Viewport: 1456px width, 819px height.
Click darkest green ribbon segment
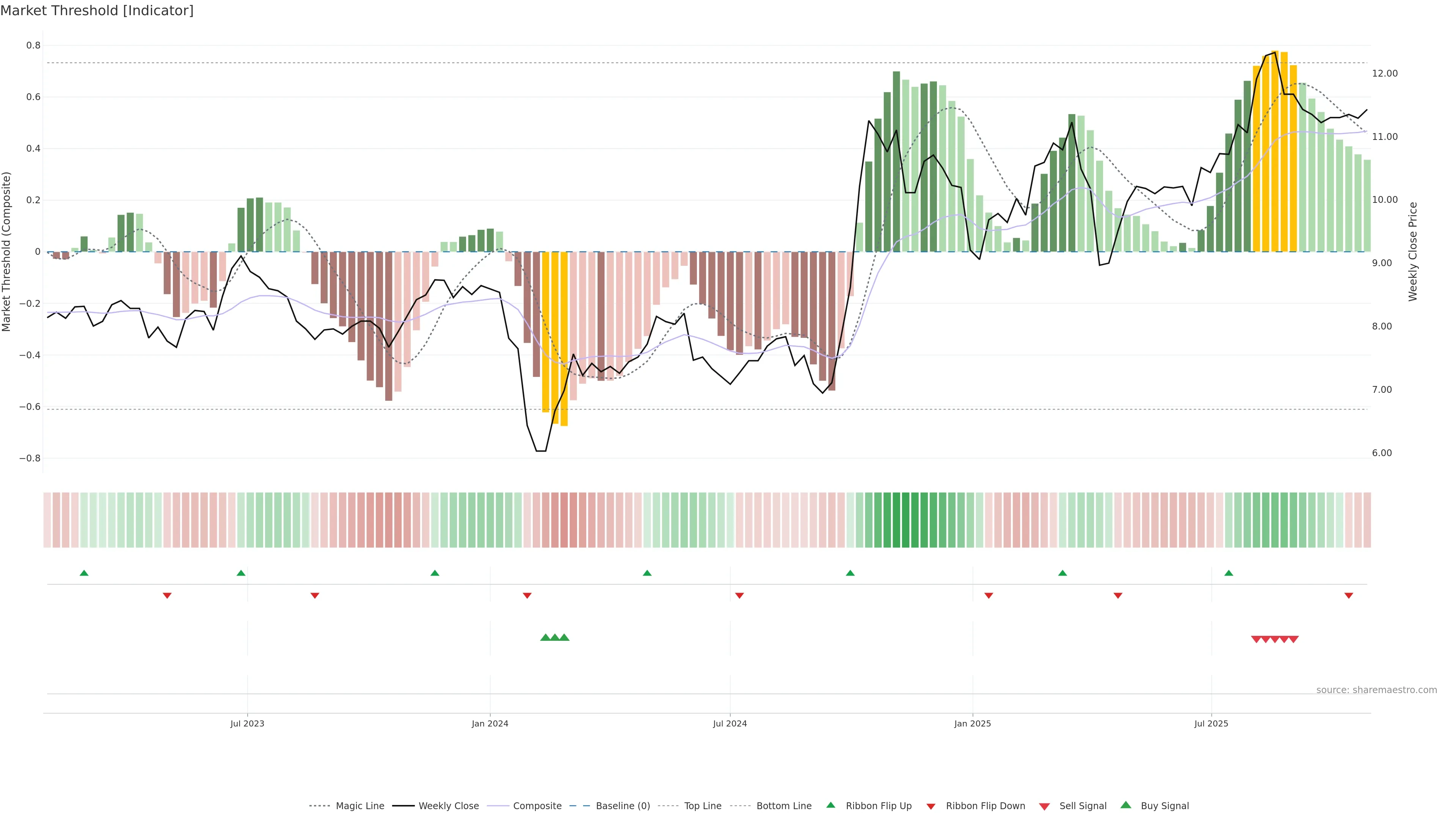905,519
